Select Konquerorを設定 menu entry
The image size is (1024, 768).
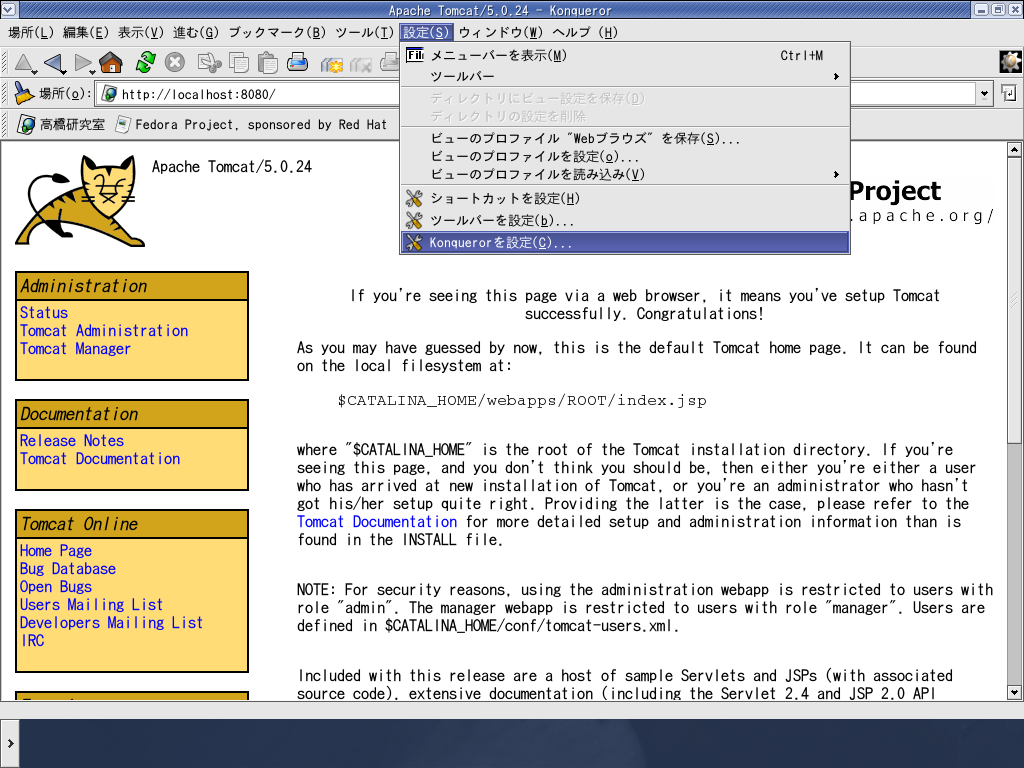pyautogui.click(x=624, y=242)
